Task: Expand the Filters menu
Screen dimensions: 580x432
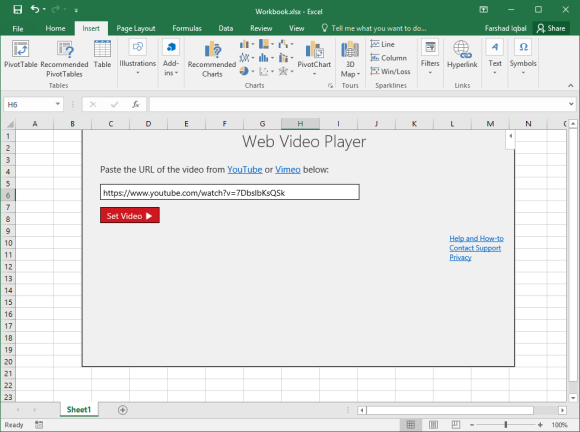Action: tap(430, 57)
